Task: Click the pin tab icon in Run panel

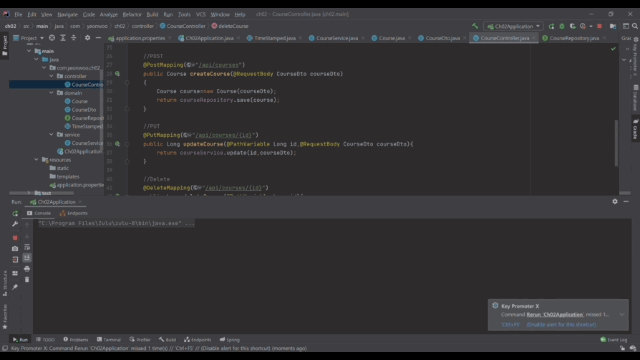Action: pyautogui.click(x=15, y=287)
